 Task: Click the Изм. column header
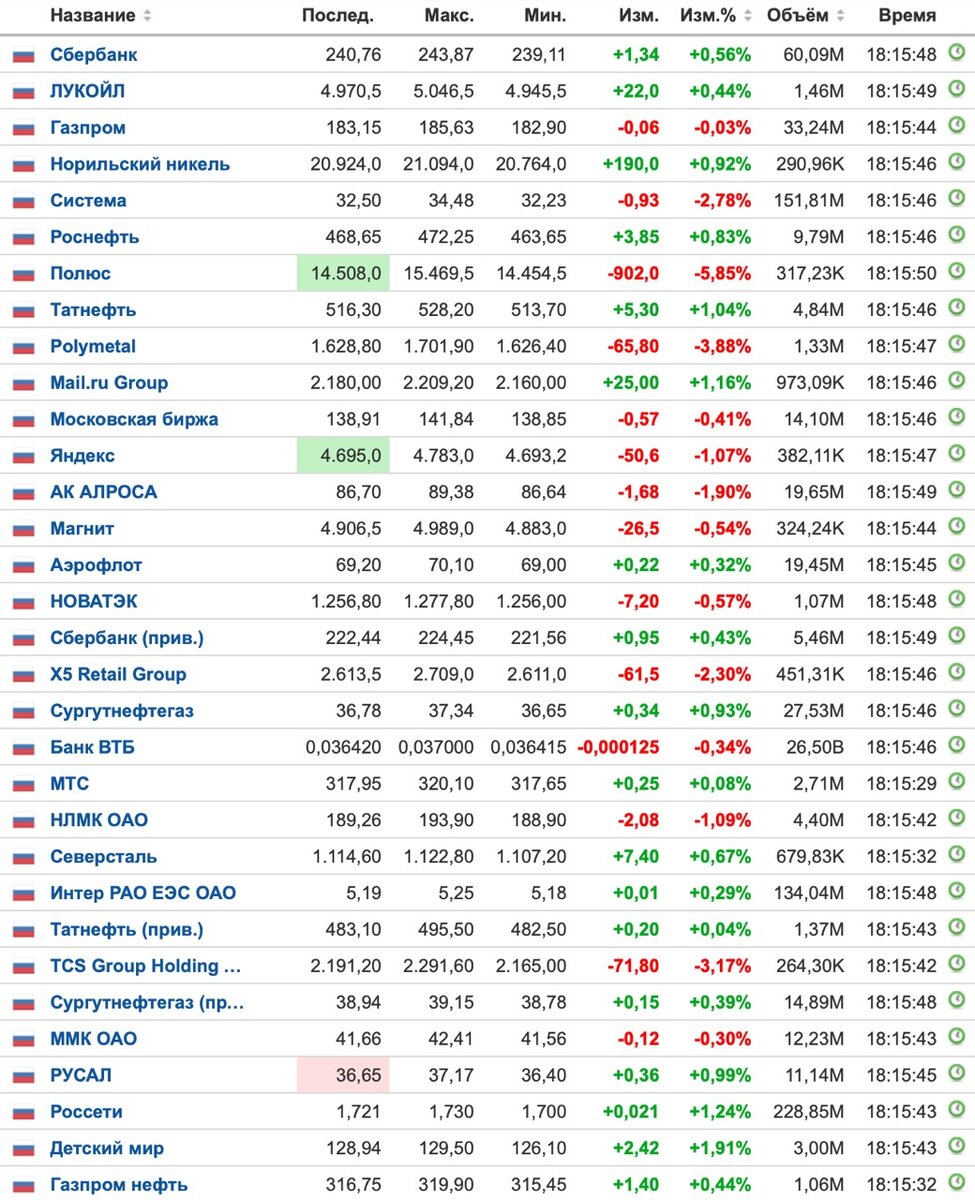pos(639,16)
